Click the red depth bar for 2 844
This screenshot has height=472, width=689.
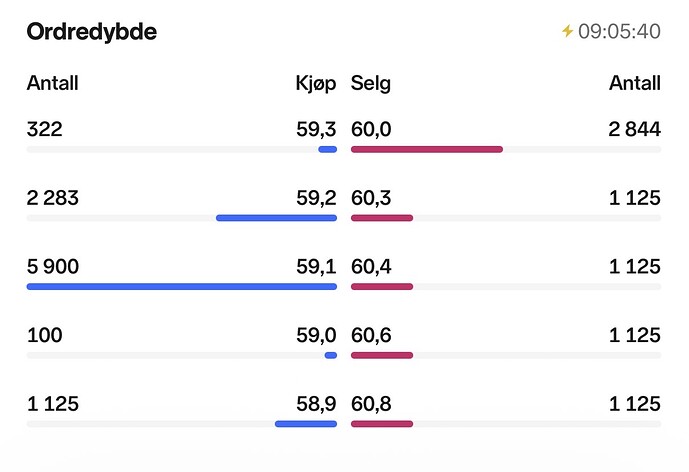pyautogui.click(x=426, y=149)
